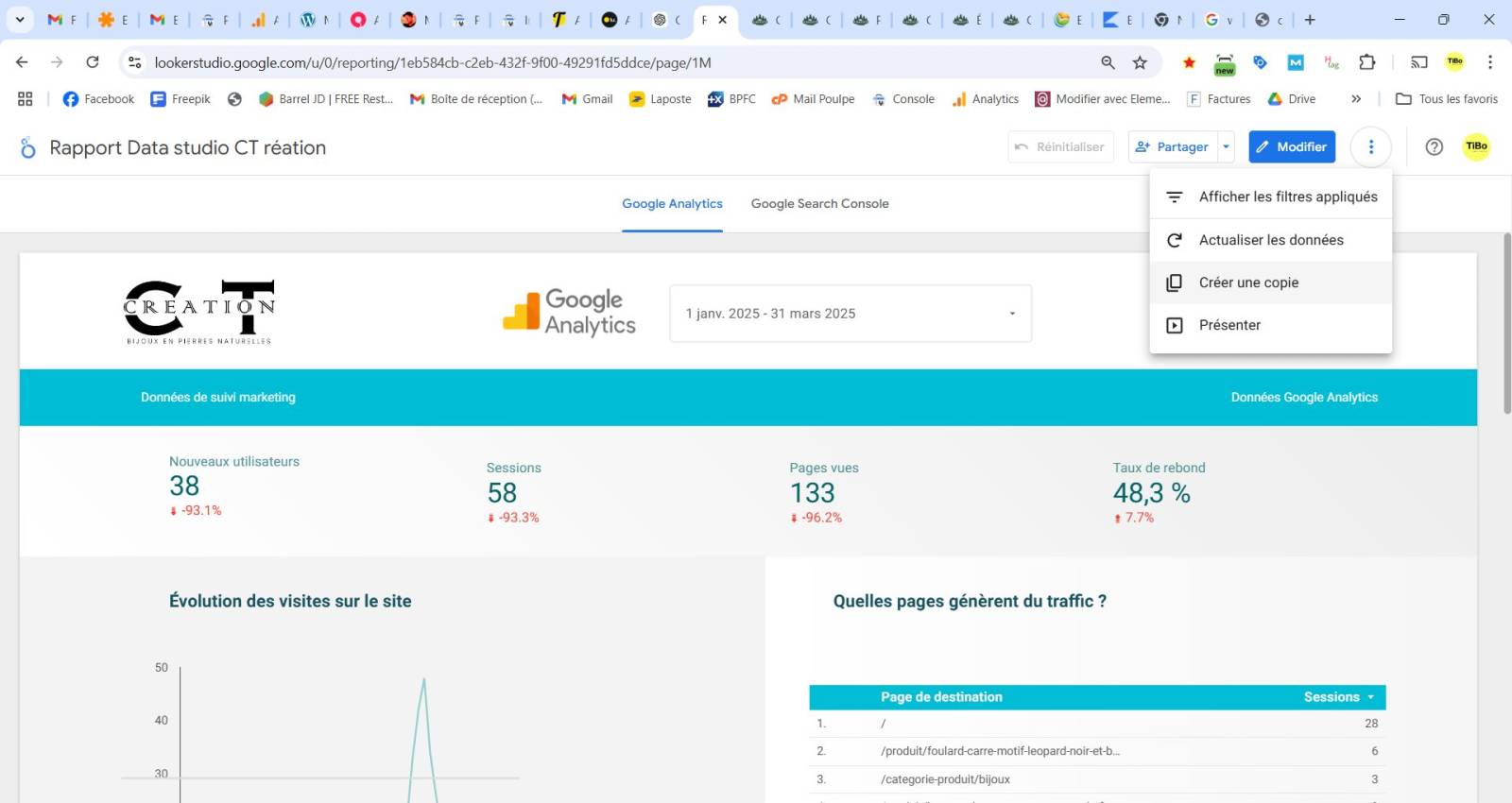Open the Facebook bookmark
The width and height of the screenshot is (1512, 803).
(x=98, y=99)
